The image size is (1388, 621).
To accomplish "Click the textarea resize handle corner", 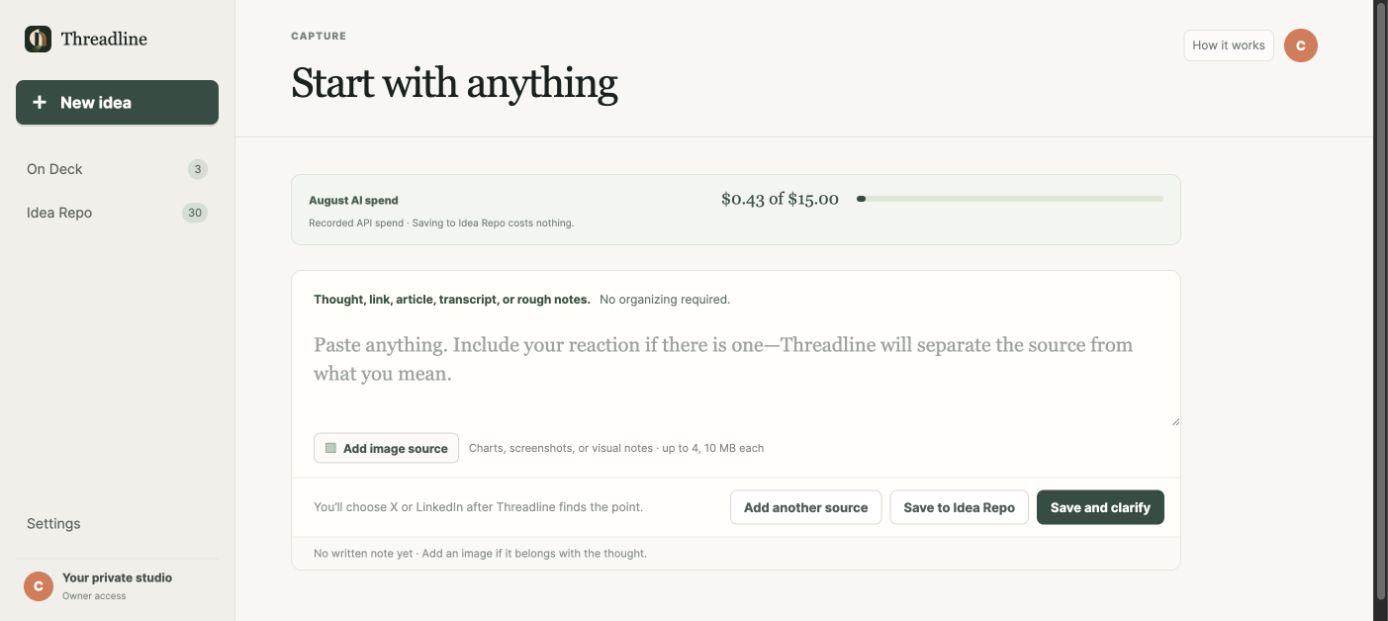I will click(1175, 421).
